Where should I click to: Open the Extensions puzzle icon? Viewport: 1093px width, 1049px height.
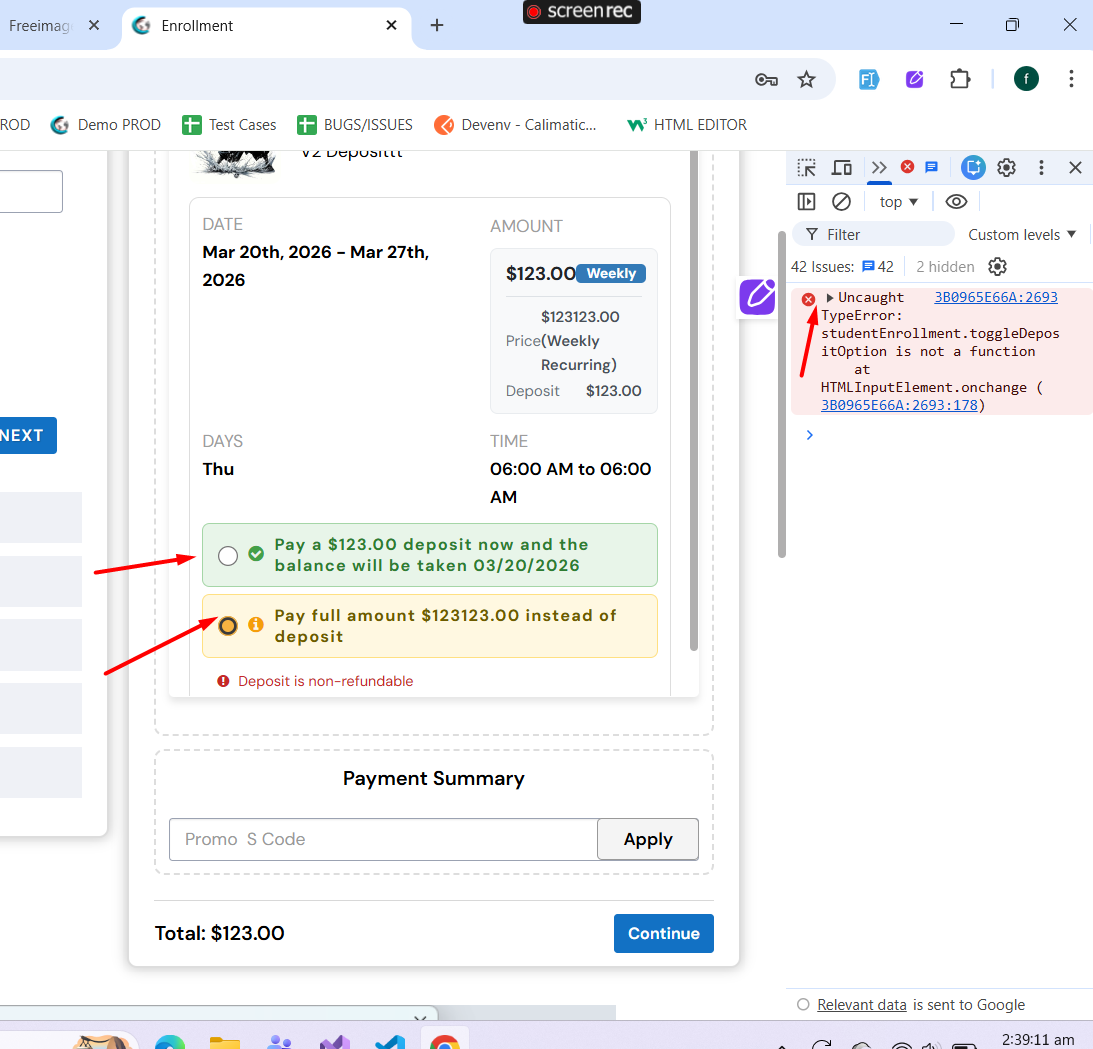(x=960, y=79)
